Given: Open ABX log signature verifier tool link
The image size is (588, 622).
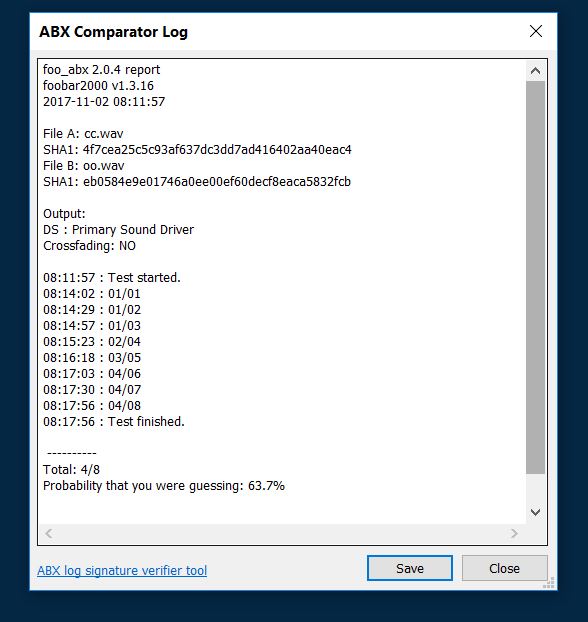Looking at the screenshot, I should point(122,570).
